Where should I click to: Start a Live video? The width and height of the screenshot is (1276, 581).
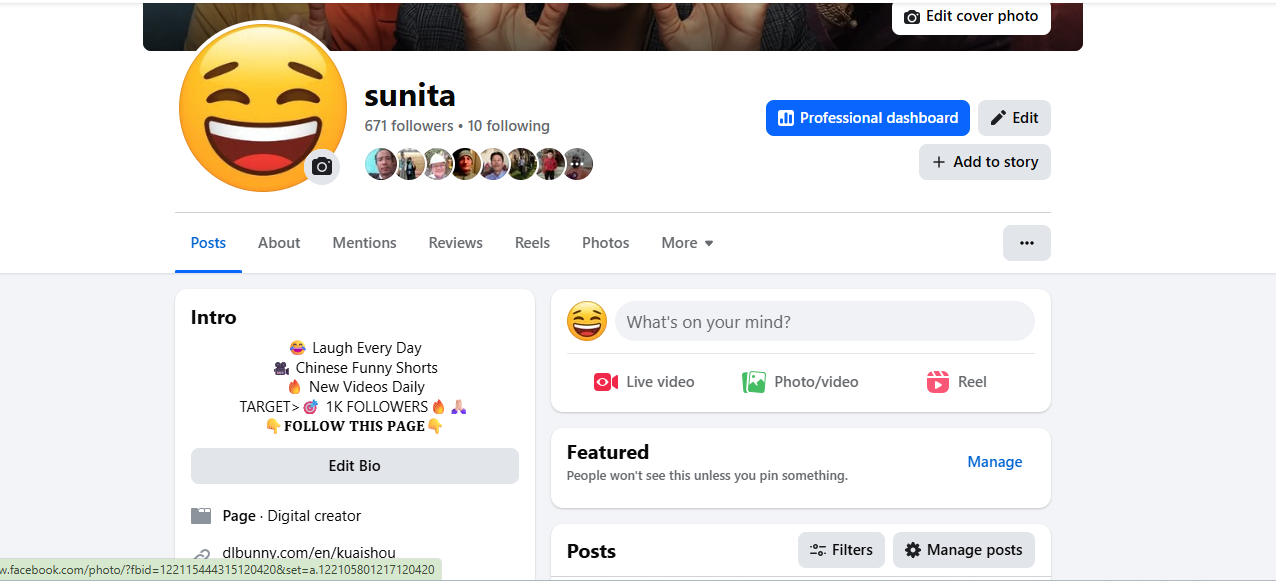(x=644, y=382)
